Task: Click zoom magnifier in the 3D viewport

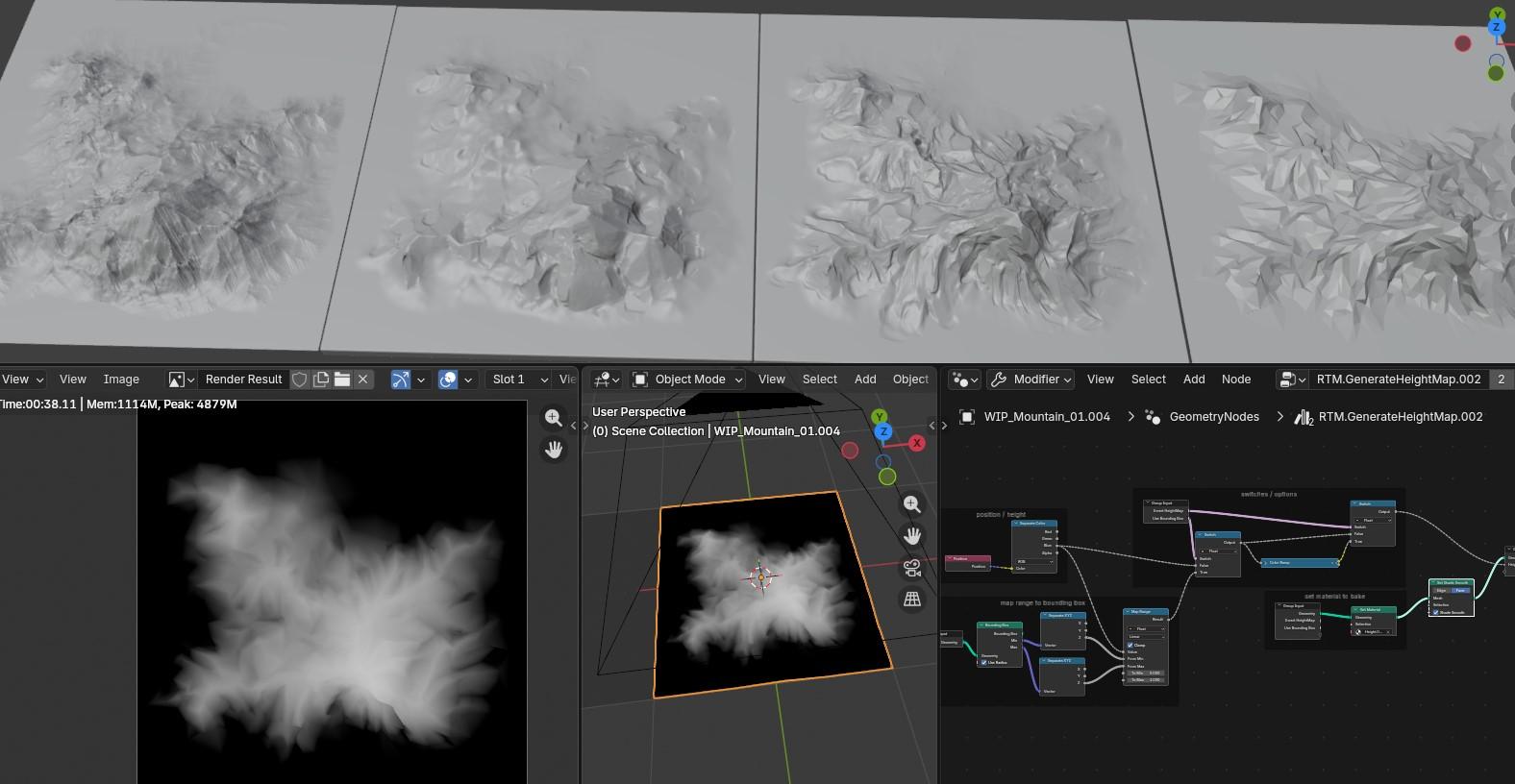Action: (x=912, y=504)
